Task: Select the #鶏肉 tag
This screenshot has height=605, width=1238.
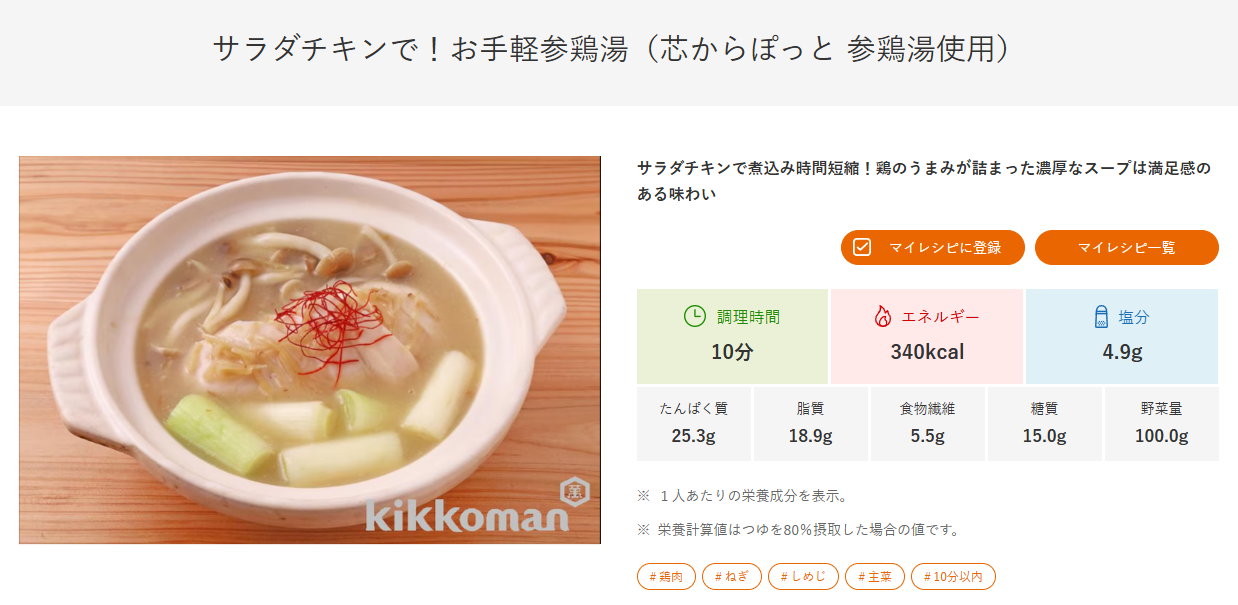Action: [666, 577]
